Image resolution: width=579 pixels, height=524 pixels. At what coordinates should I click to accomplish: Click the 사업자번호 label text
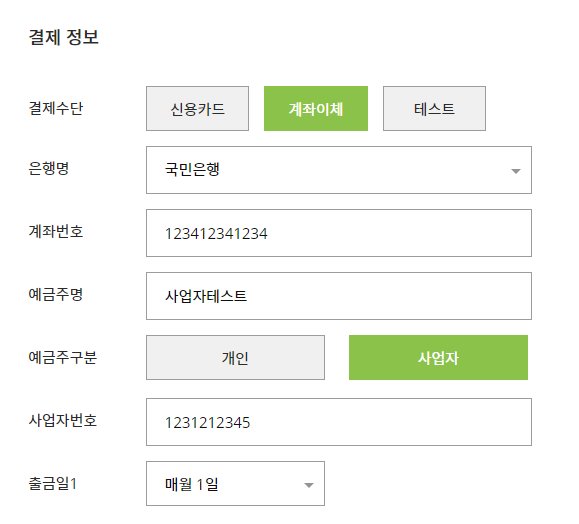click(x=62, y=420)
